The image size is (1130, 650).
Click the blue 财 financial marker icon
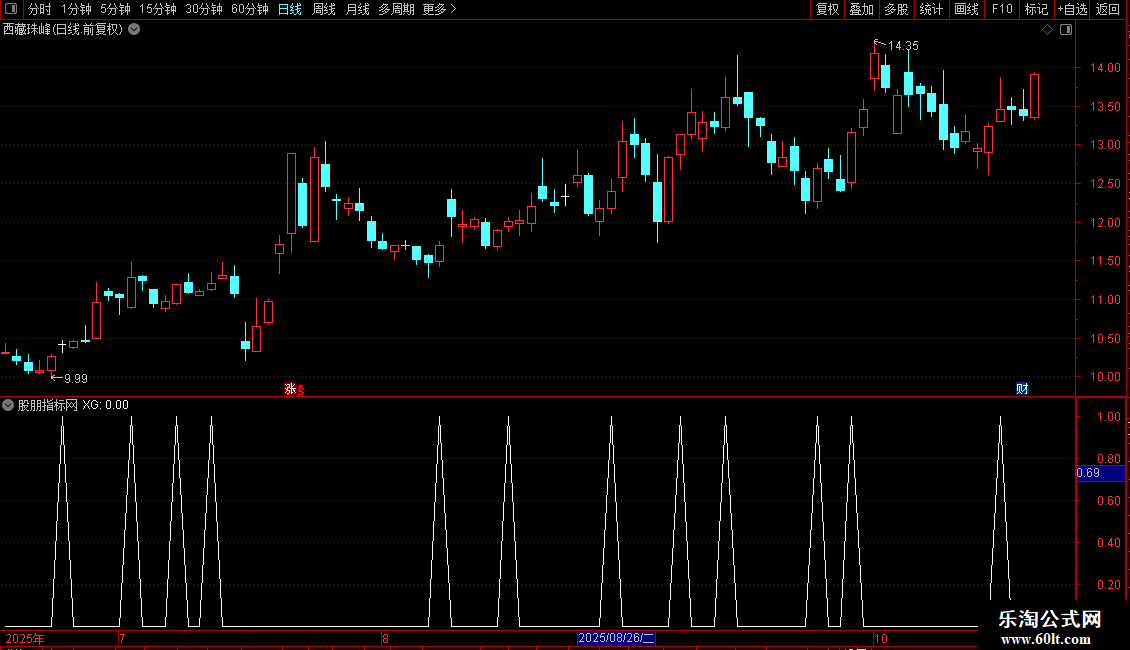(1022, 389)
